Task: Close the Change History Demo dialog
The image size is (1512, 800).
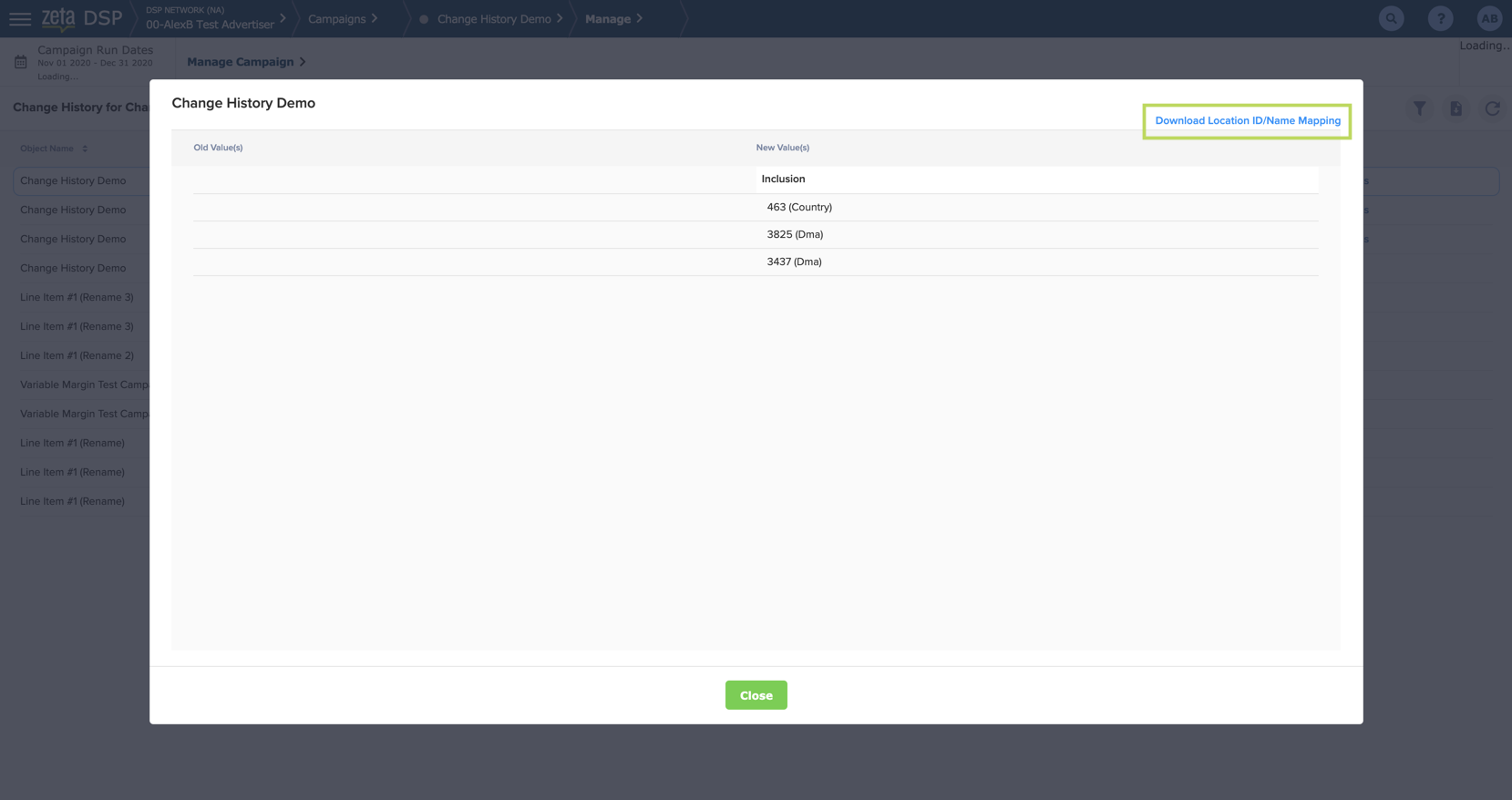Action: point(756,695)
